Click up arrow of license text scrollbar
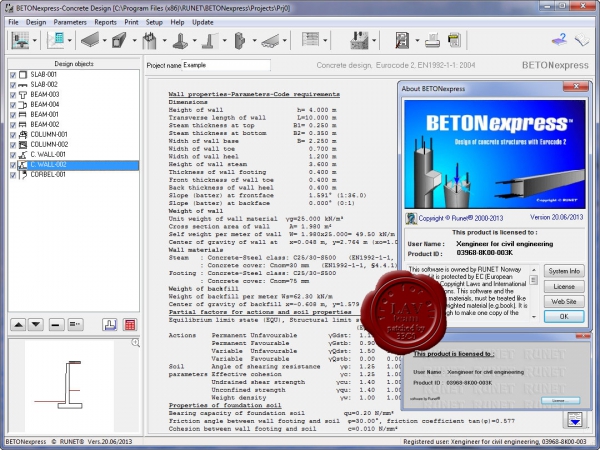 click(x=534, y=270)
